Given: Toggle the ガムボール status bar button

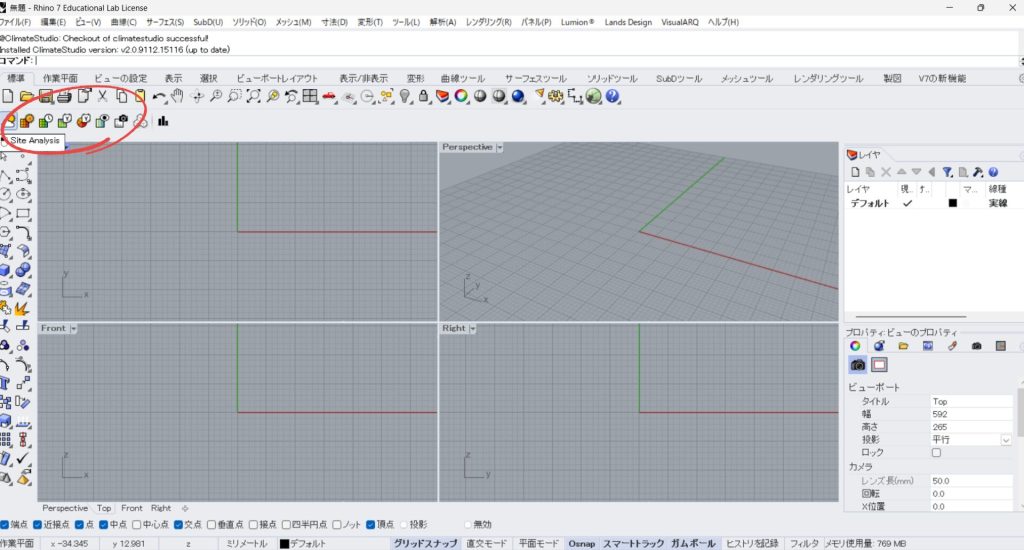Looking at the screenshot, I should coord(693,543).
